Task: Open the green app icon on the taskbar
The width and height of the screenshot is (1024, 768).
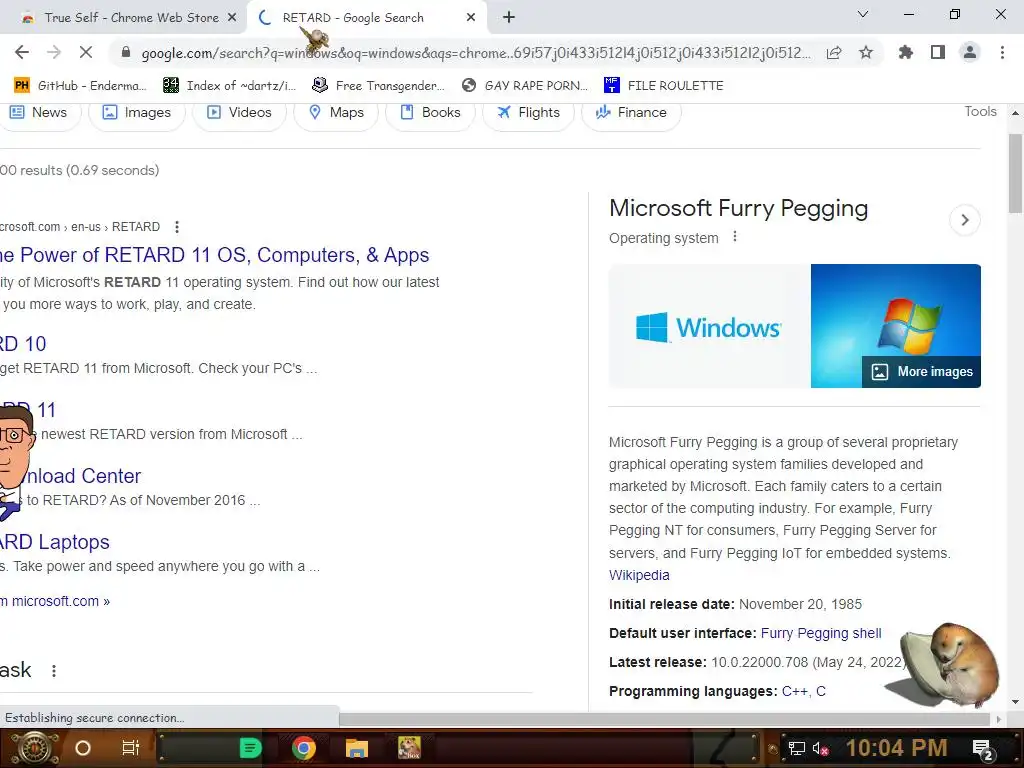Action: tap(250, 748)
